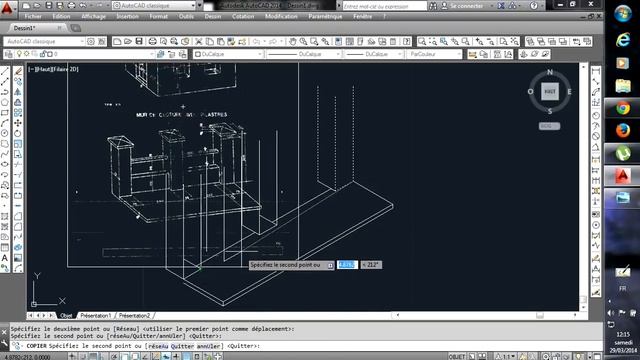Screen dimensions: 640x360
Task: Select the Dessin1 document tab
Action: pyautogui.click(x=24, y=28)
